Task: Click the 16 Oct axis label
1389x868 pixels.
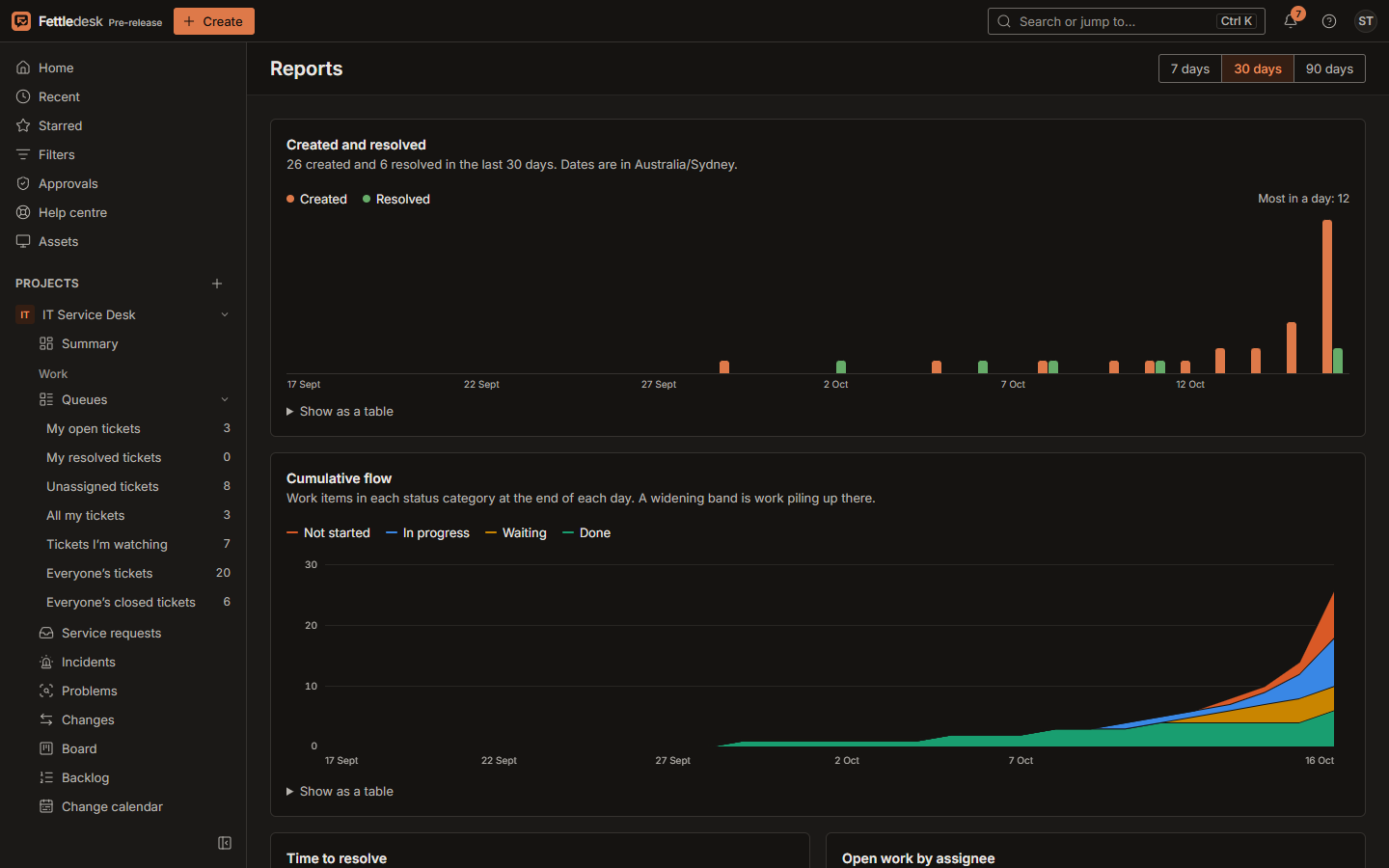Action: tap(1320, 760)
